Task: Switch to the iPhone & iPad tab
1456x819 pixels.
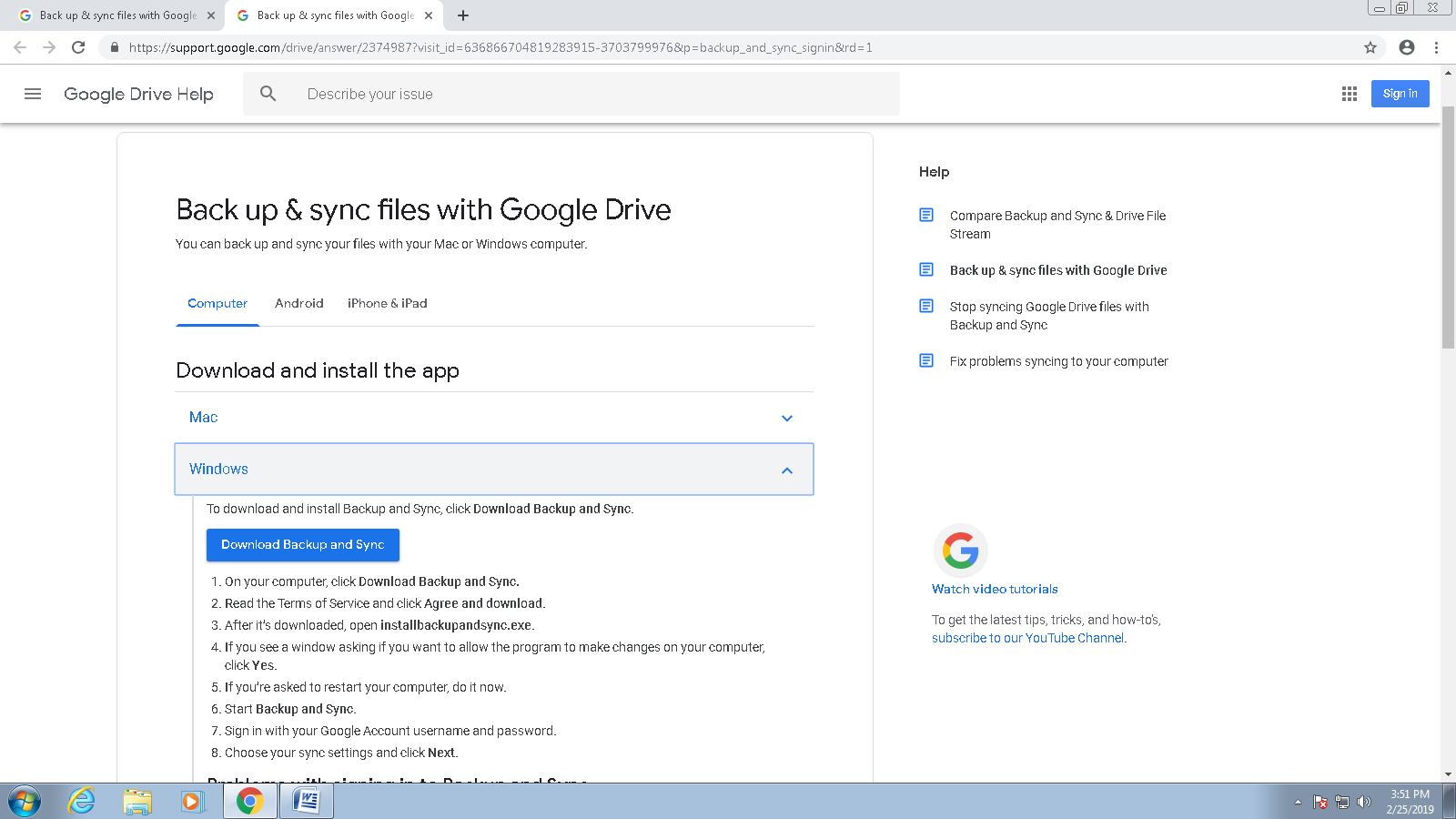Action: click(x=387, y=303)
